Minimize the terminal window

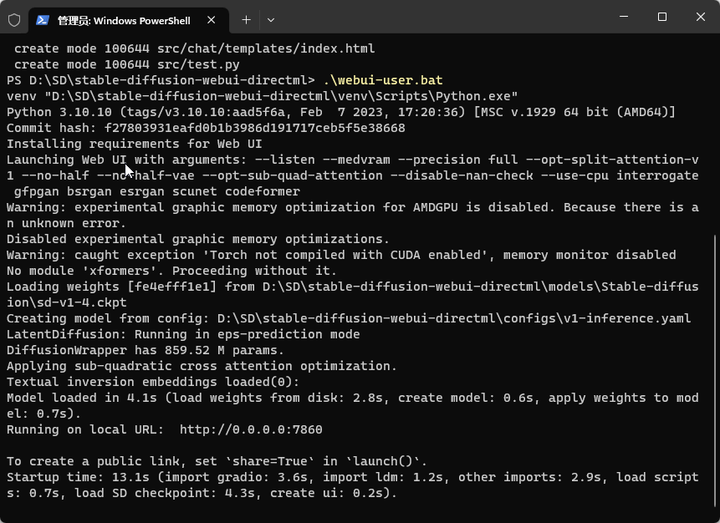tap(624, 17)
